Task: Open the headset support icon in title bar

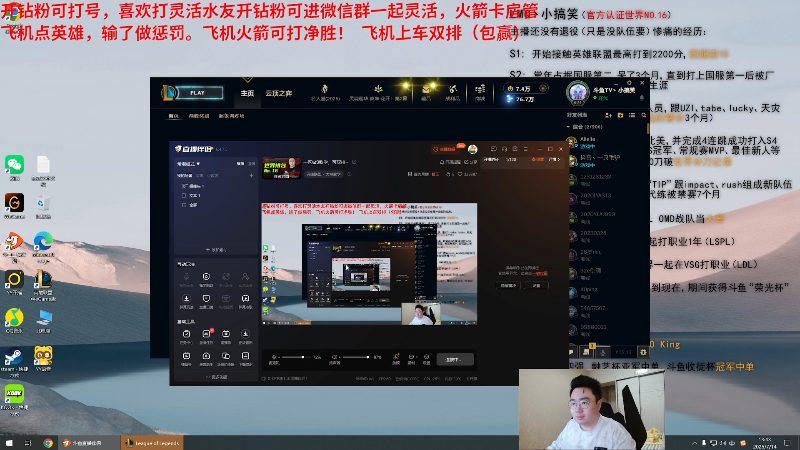Action: (x=504, y=149)
